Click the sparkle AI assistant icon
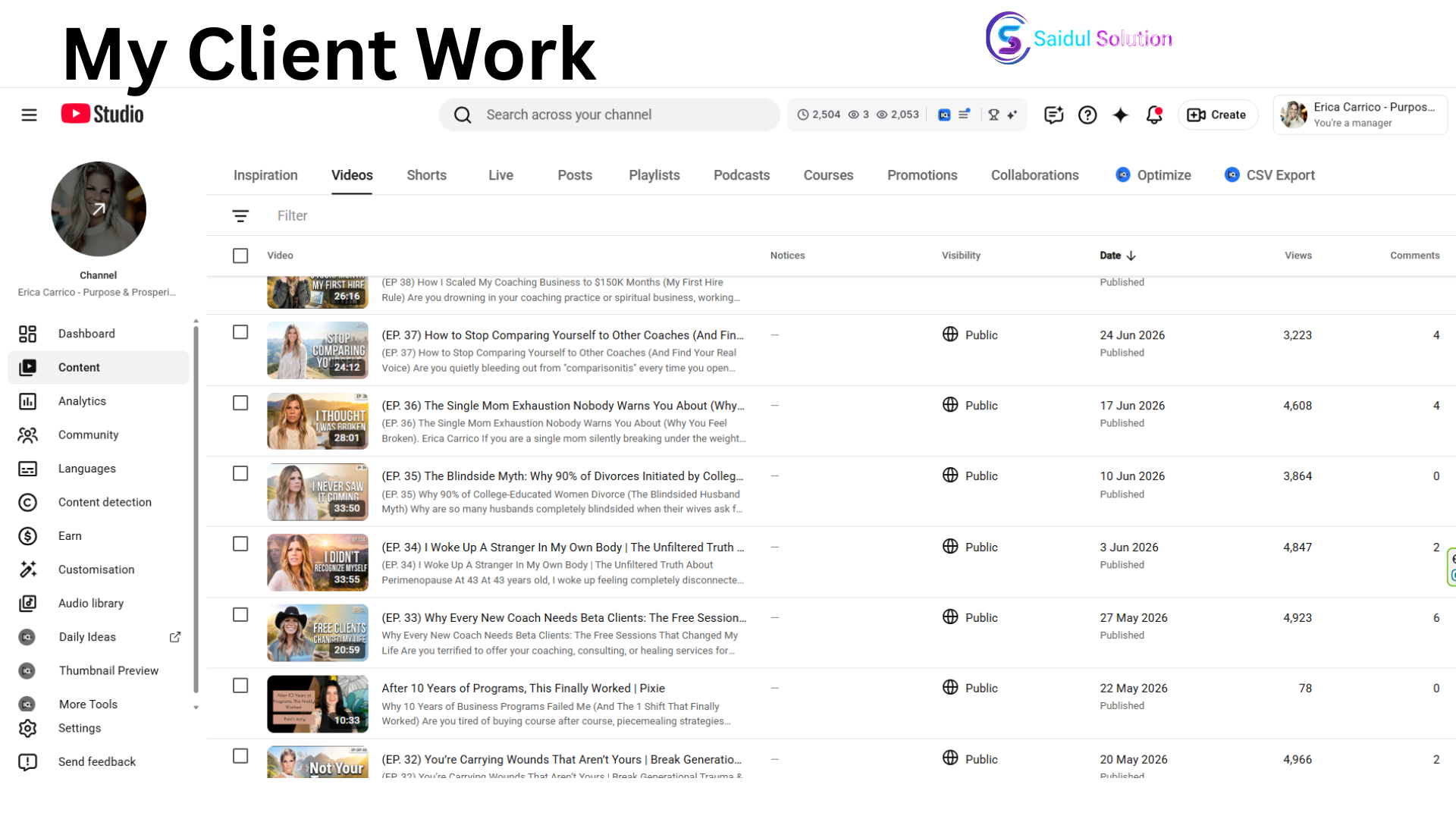Image resolution: width=1456 pixels, height=819 pixels. pos(1120,115)
